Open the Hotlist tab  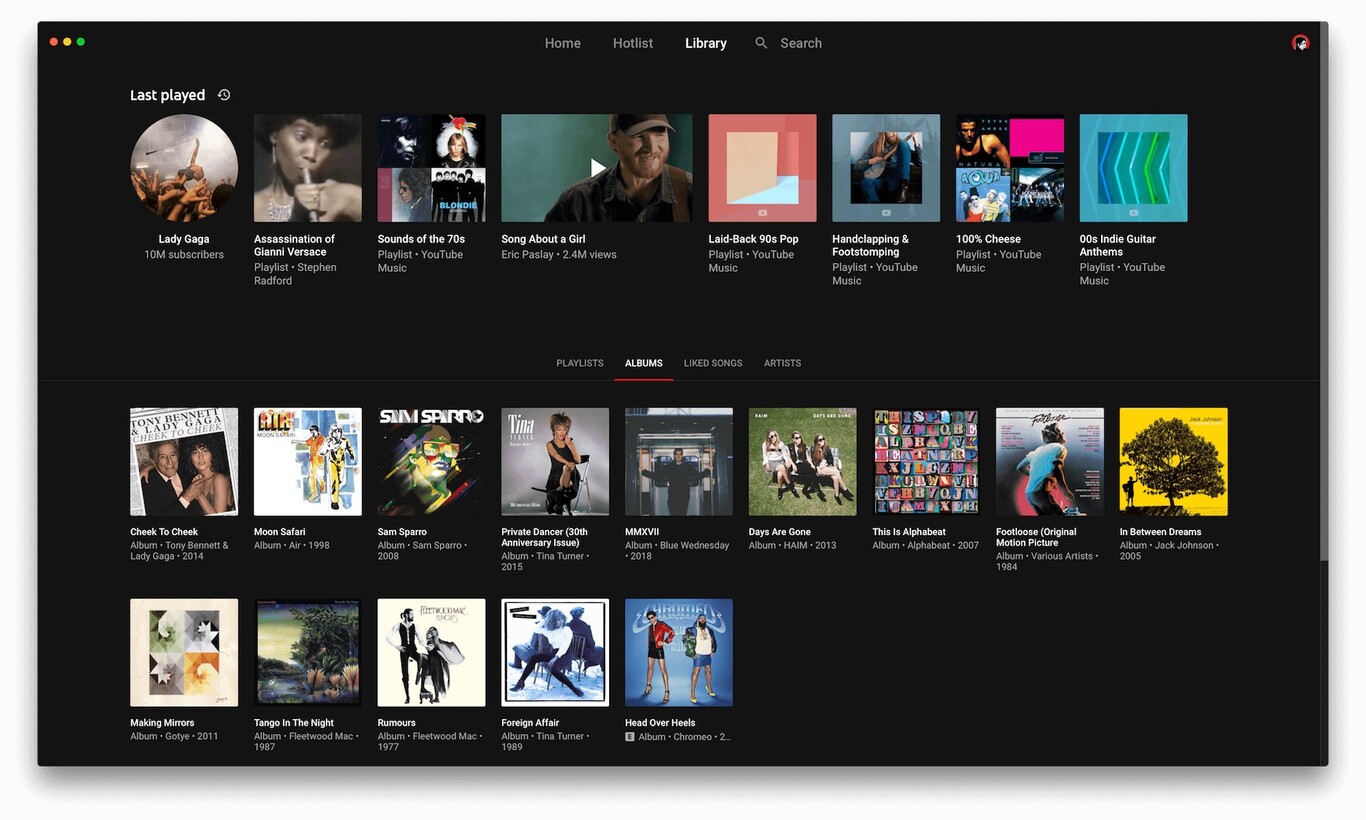pos(632,43)
